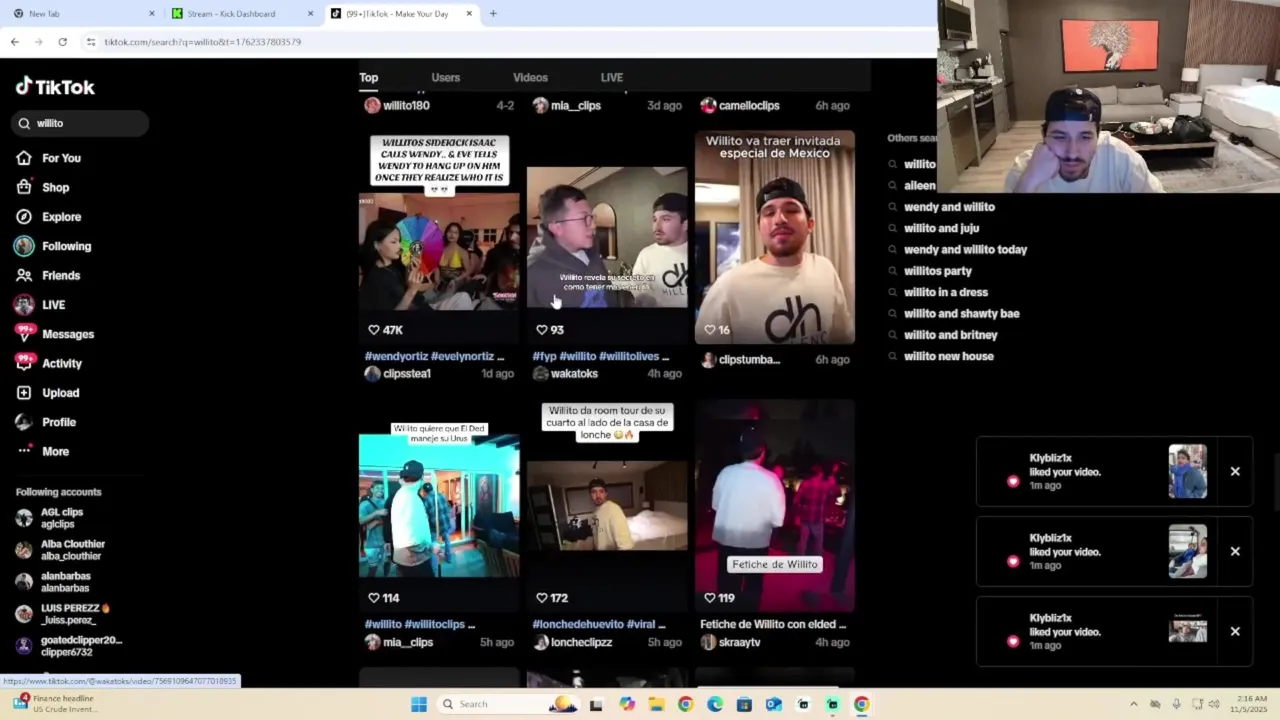Image resolution: width=1280 pixels, height=720 pixels.
Task: Dismiss the bottom Klybliz1x liked notification
Action: pyautogui.click(x=1235, y=631)
